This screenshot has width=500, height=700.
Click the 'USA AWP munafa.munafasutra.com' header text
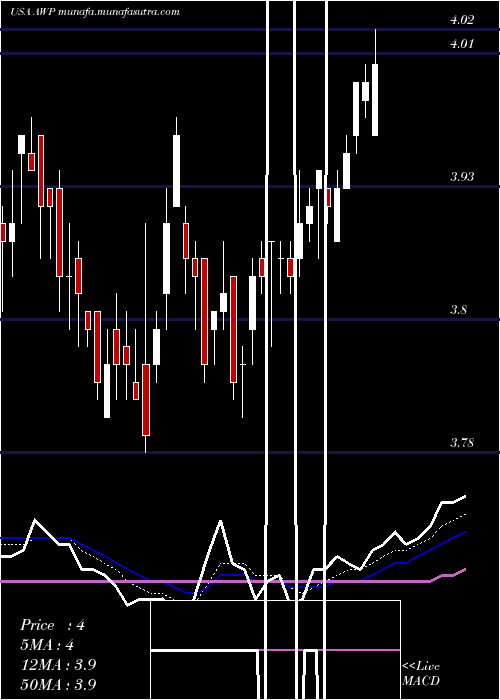click(x=95, y=12)
